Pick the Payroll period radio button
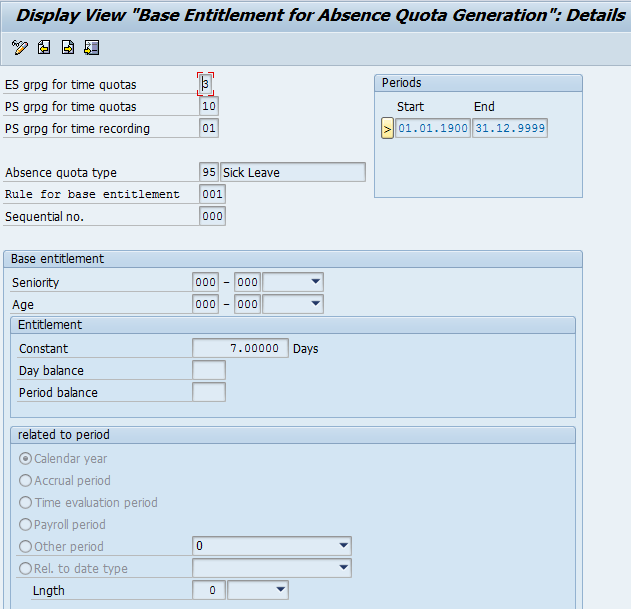Screen dimensions: 631x609 (26, 525)
